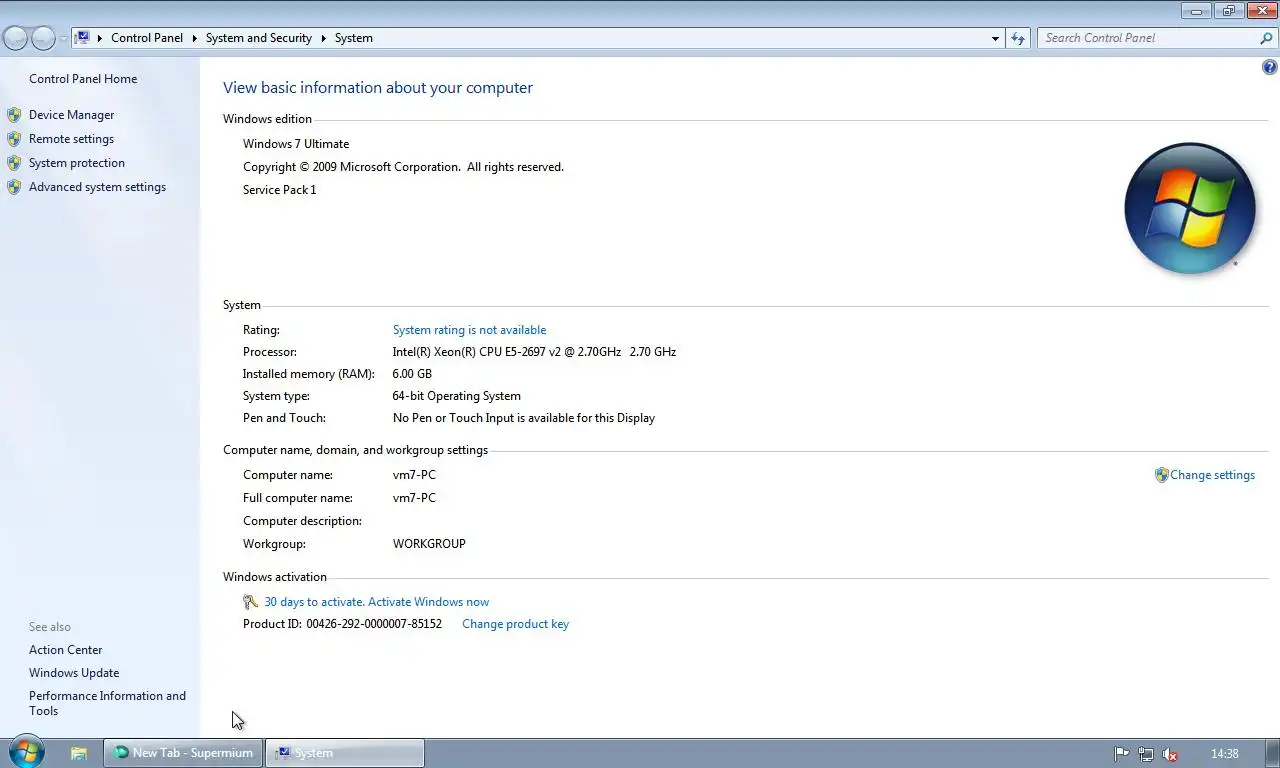The image size is (1280, 768).
Task: Click the keys icon beside activation notice
Action: [x=251, y=602]
